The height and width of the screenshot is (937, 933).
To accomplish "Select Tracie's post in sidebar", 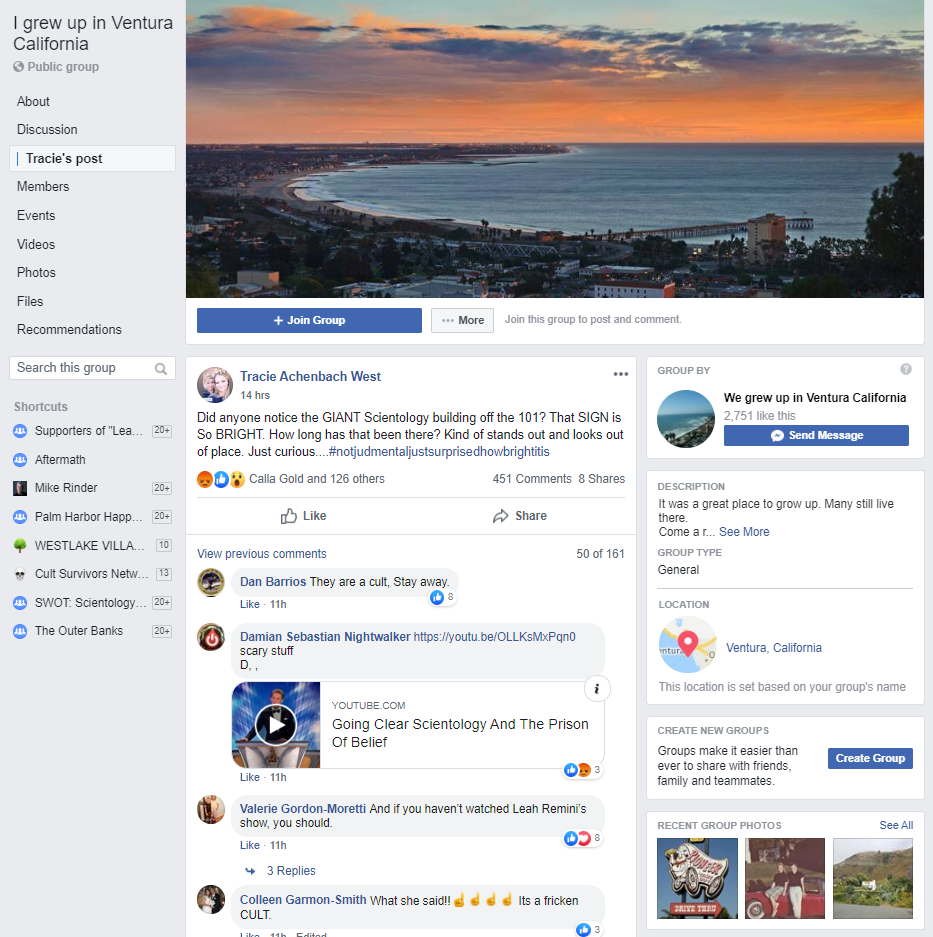I will 93,158.
